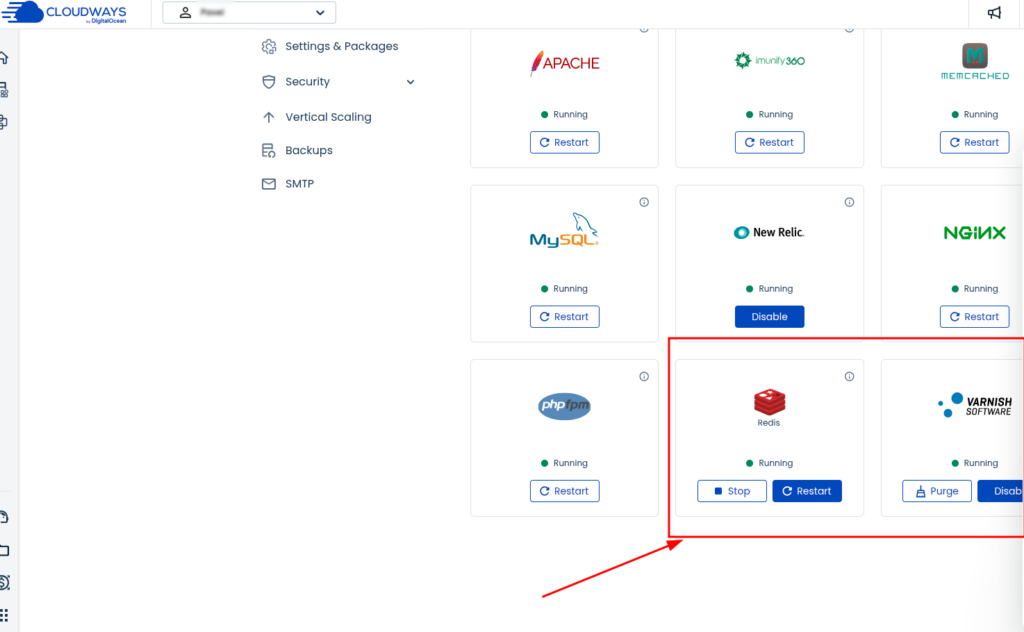The height and width of the screenshot is (632, 1024).
Task: Click the Settings & Packages gear icon
Action: [268, 46]
